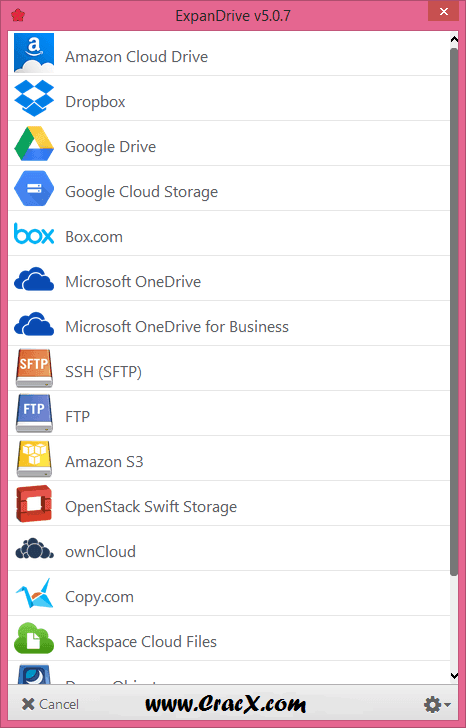
Task: Click the Google Cloud Storage hexagon icon
Action: [x=34, y=188]
